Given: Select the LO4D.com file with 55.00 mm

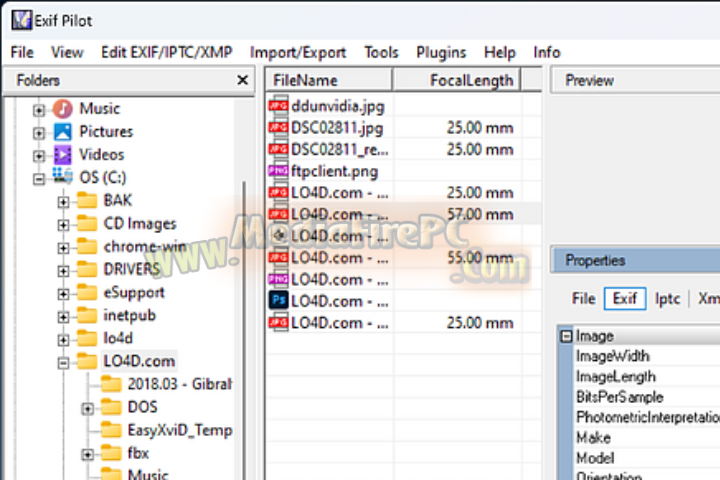Looking at the screenshot, I should 339,258.
